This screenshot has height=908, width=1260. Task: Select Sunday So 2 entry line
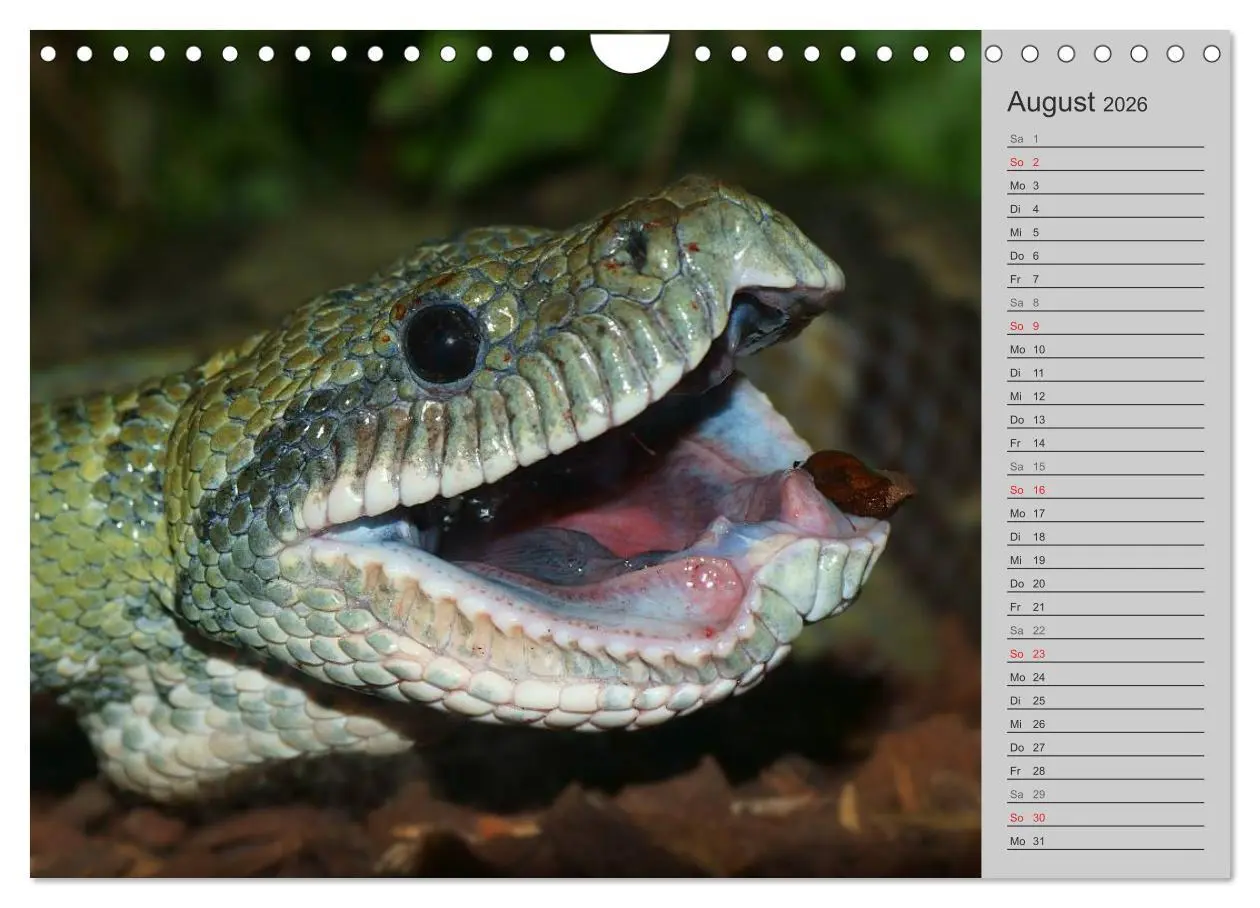click(1106, 162)
